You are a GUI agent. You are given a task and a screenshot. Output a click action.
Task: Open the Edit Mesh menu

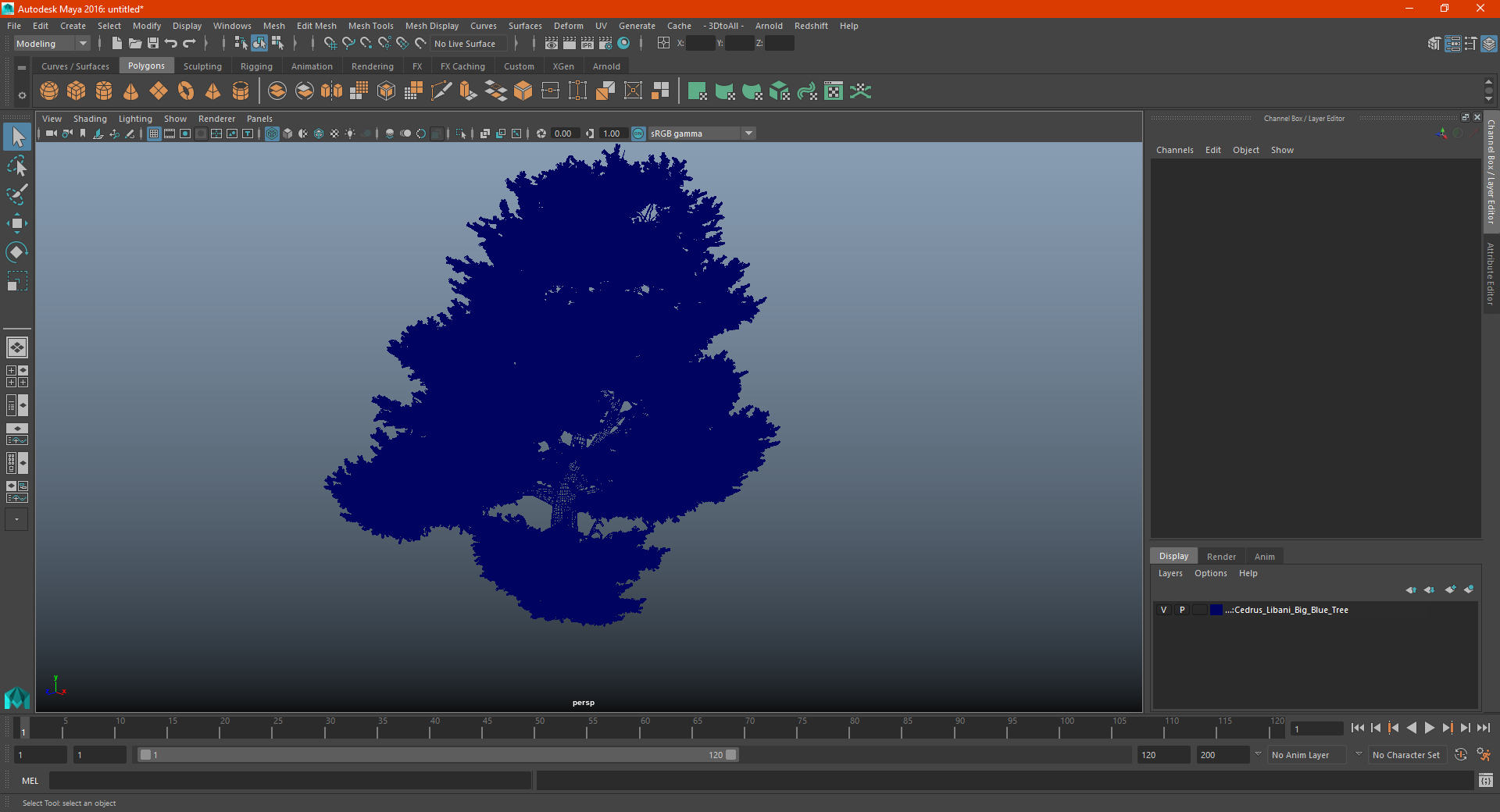click(316, 26)
